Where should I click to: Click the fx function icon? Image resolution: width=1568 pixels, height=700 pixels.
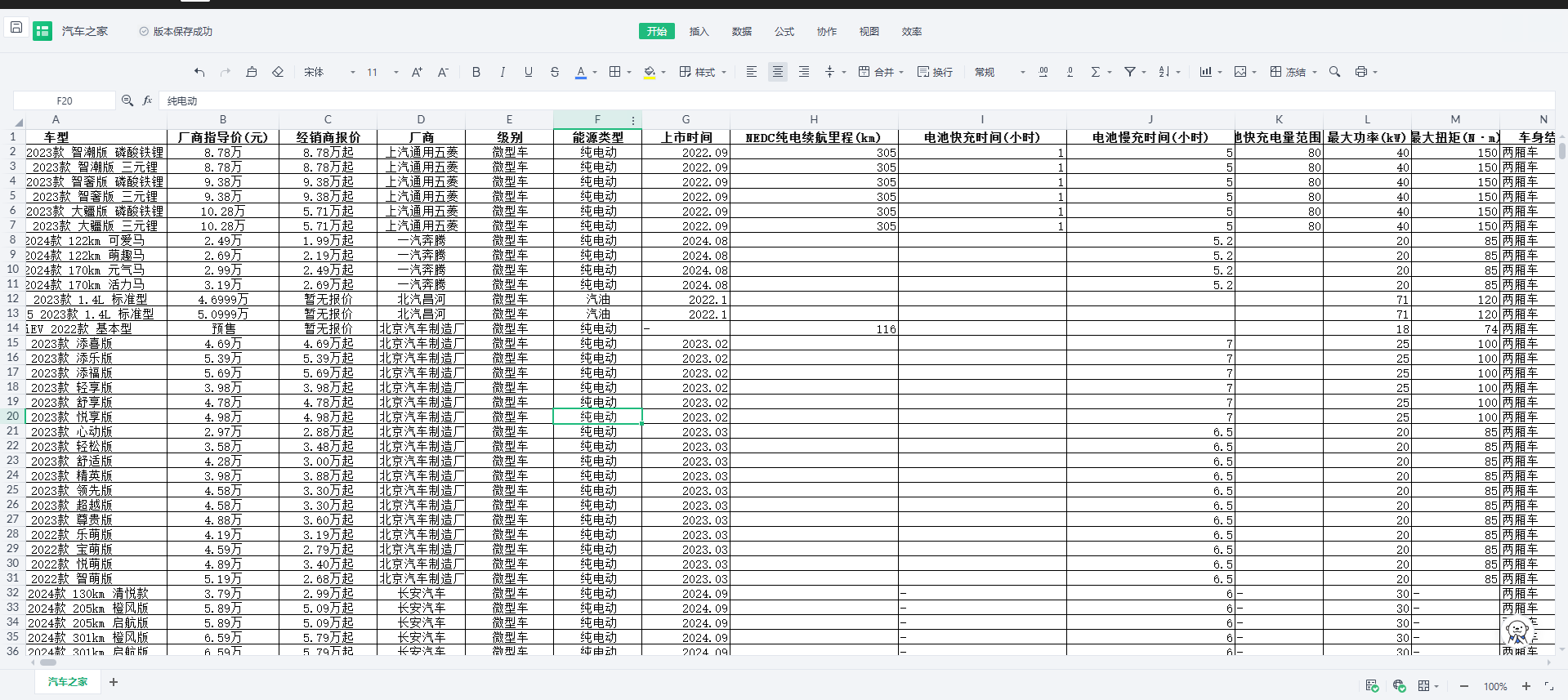coord(147,100)
